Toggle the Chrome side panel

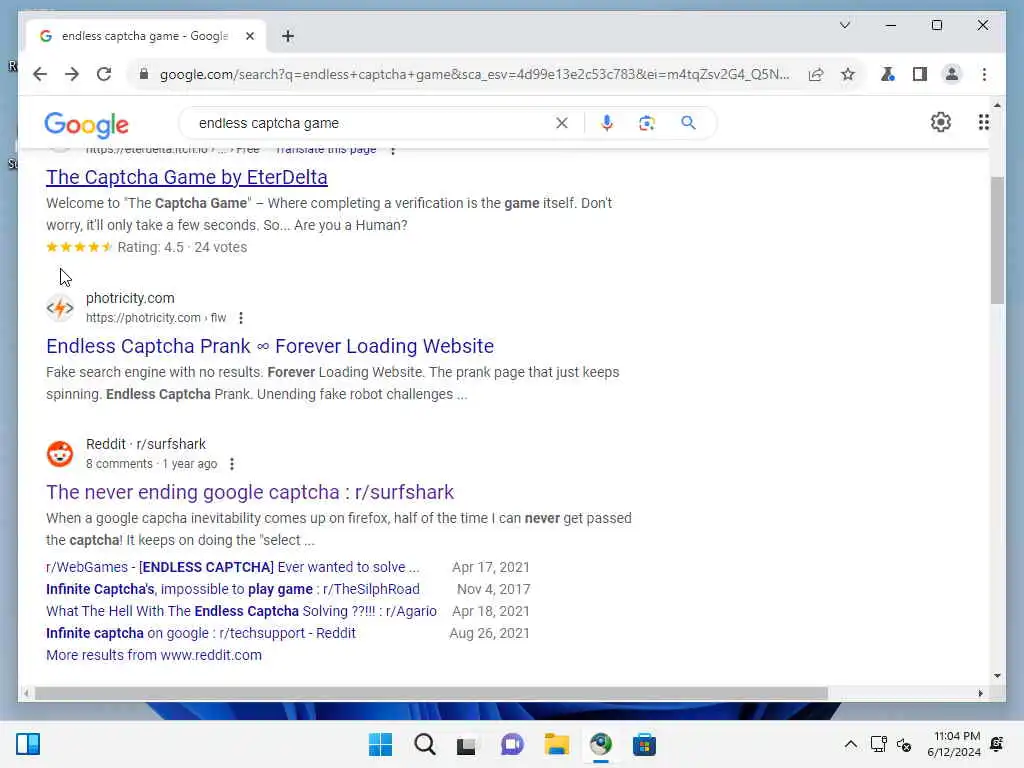tap(920, 74)
